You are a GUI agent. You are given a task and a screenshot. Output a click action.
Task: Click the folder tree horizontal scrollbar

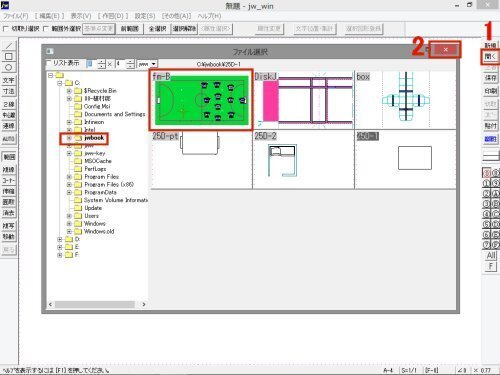[97, 304]
